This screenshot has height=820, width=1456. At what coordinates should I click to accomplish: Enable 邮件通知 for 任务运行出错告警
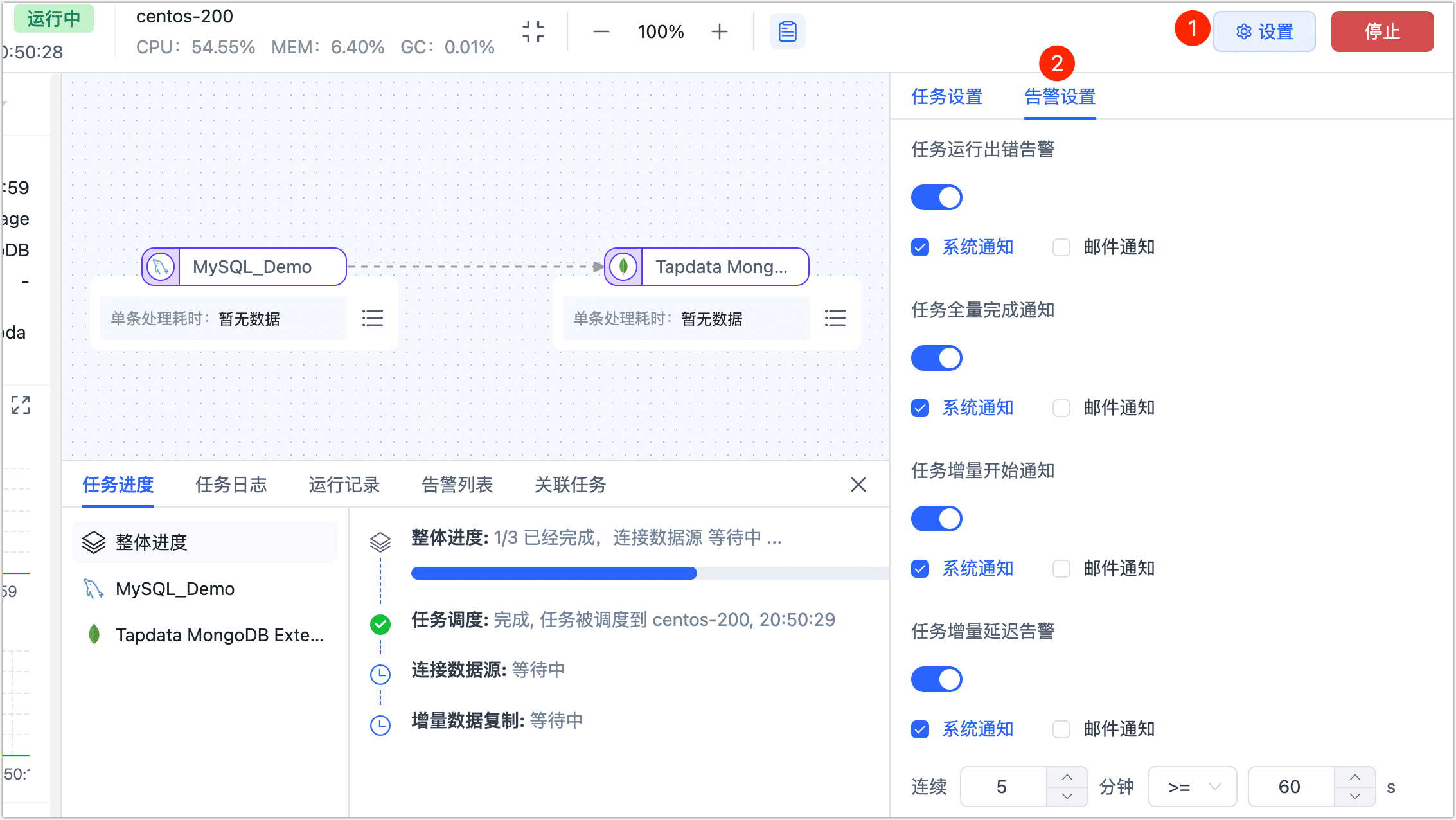point(1060,247)
